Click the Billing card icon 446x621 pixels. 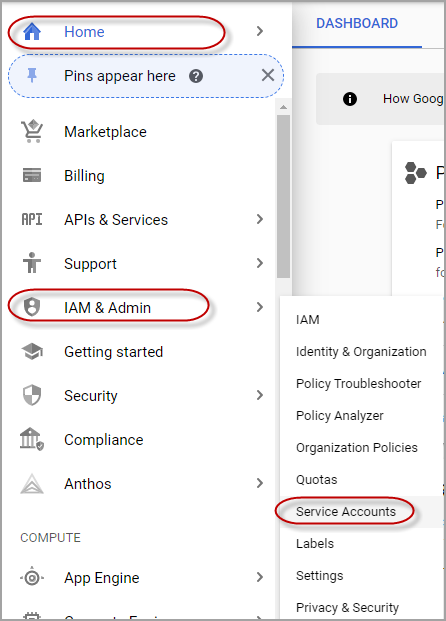(32, 175)
